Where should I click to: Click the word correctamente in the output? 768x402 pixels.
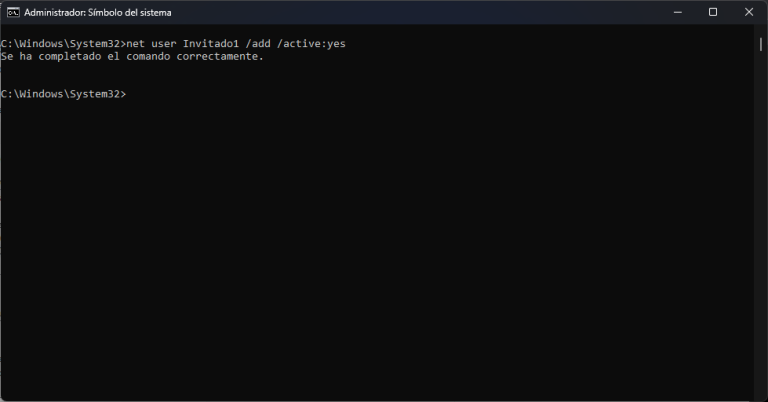click(217, 56)
